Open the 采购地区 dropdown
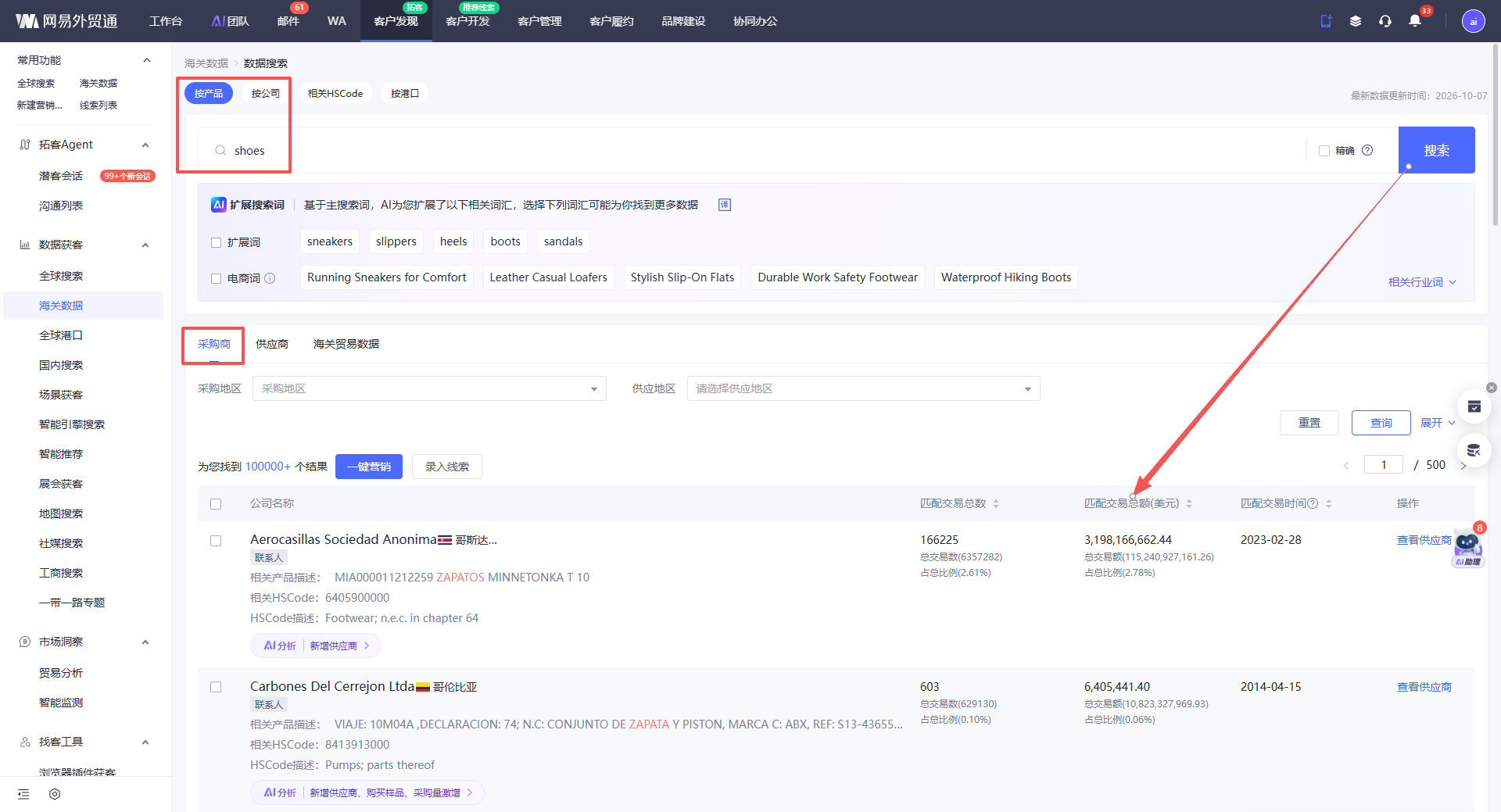Image resolution: width=1501 pixels, height=812 pixels. click(429, 388)
